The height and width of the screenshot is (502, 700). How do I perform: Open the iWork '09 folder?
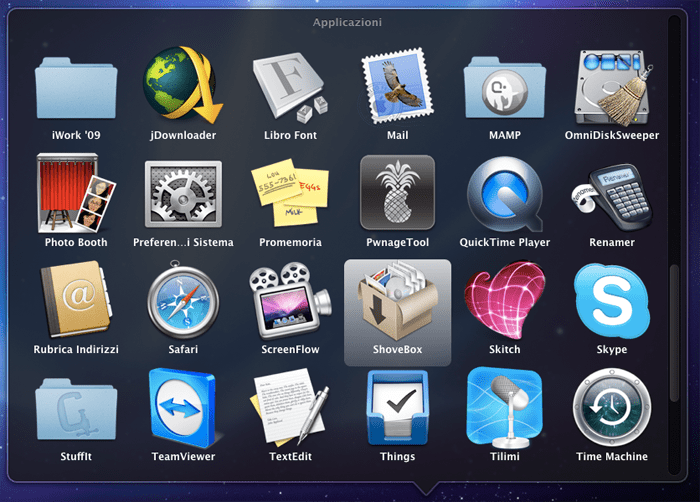pyautogui.click(x=76, y=88)
